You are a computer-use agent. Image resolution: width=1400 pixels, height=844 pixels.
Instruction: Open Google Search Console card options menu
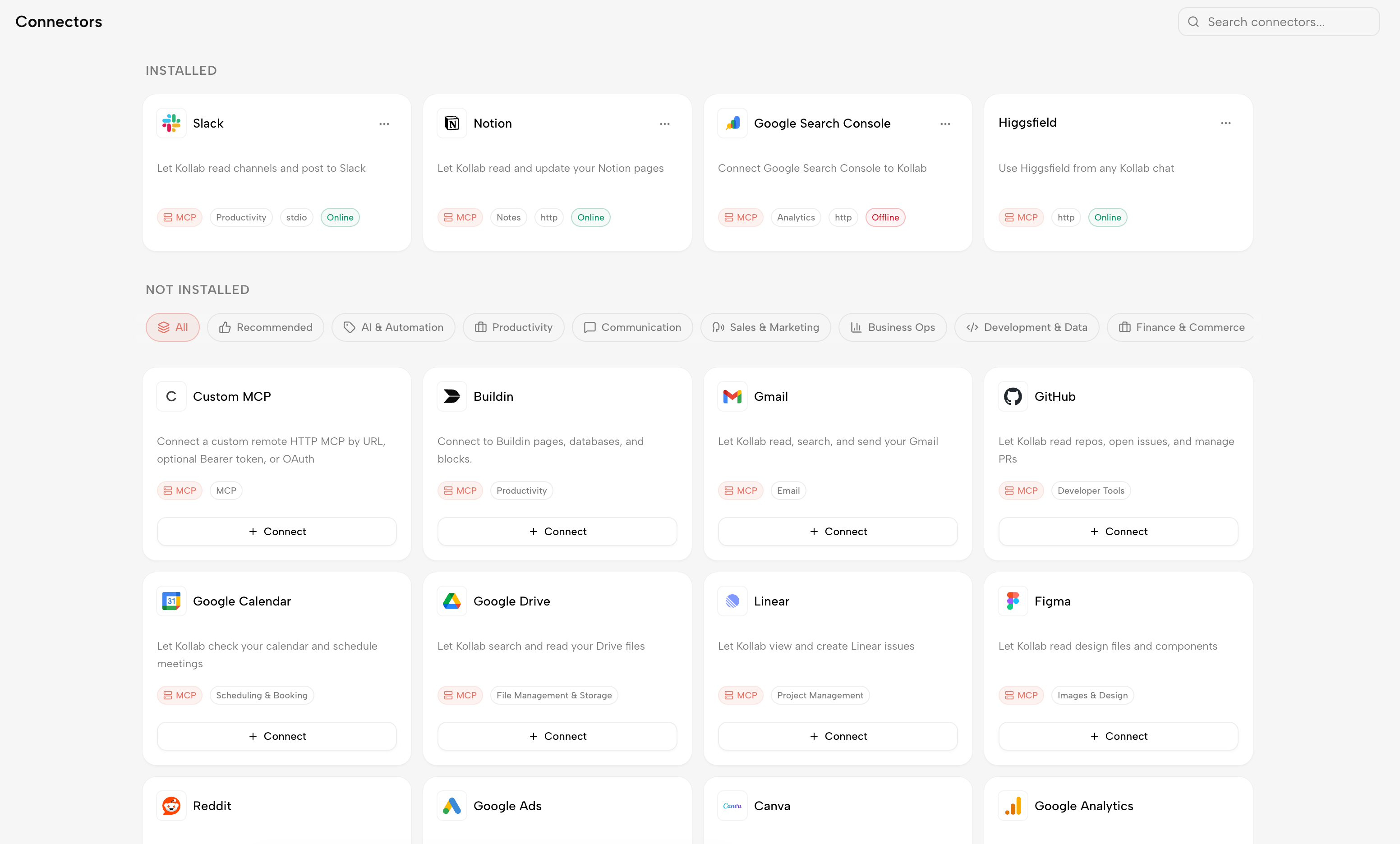tap(945, 123)
